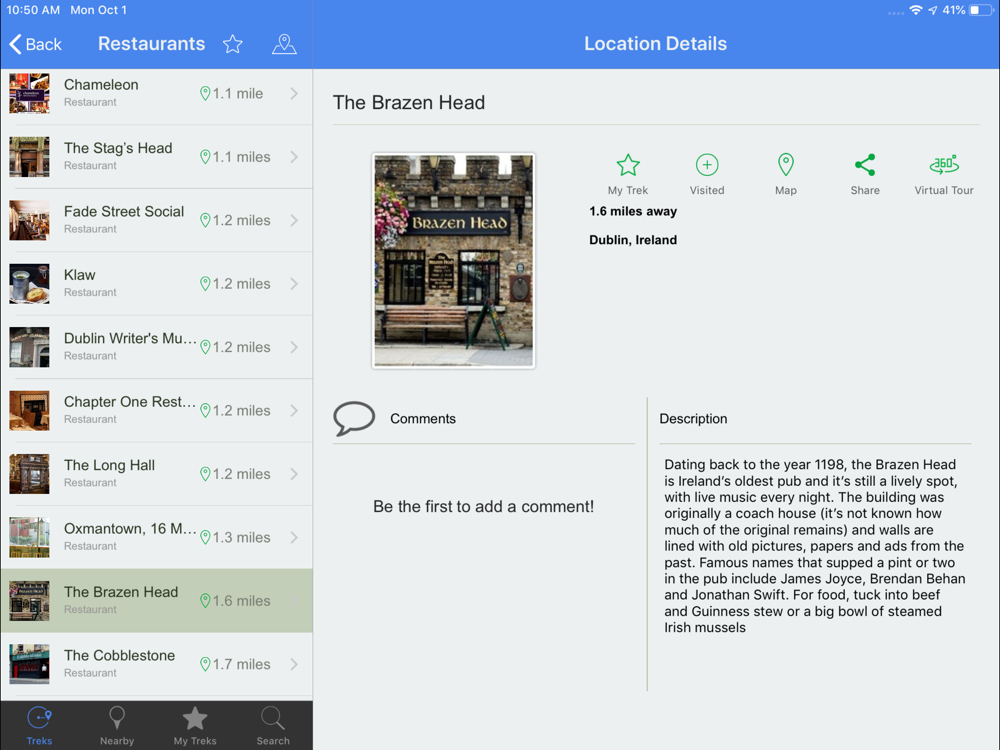Tap pin icon for Brazen Head 1.6 miles

tap(205, 601)
